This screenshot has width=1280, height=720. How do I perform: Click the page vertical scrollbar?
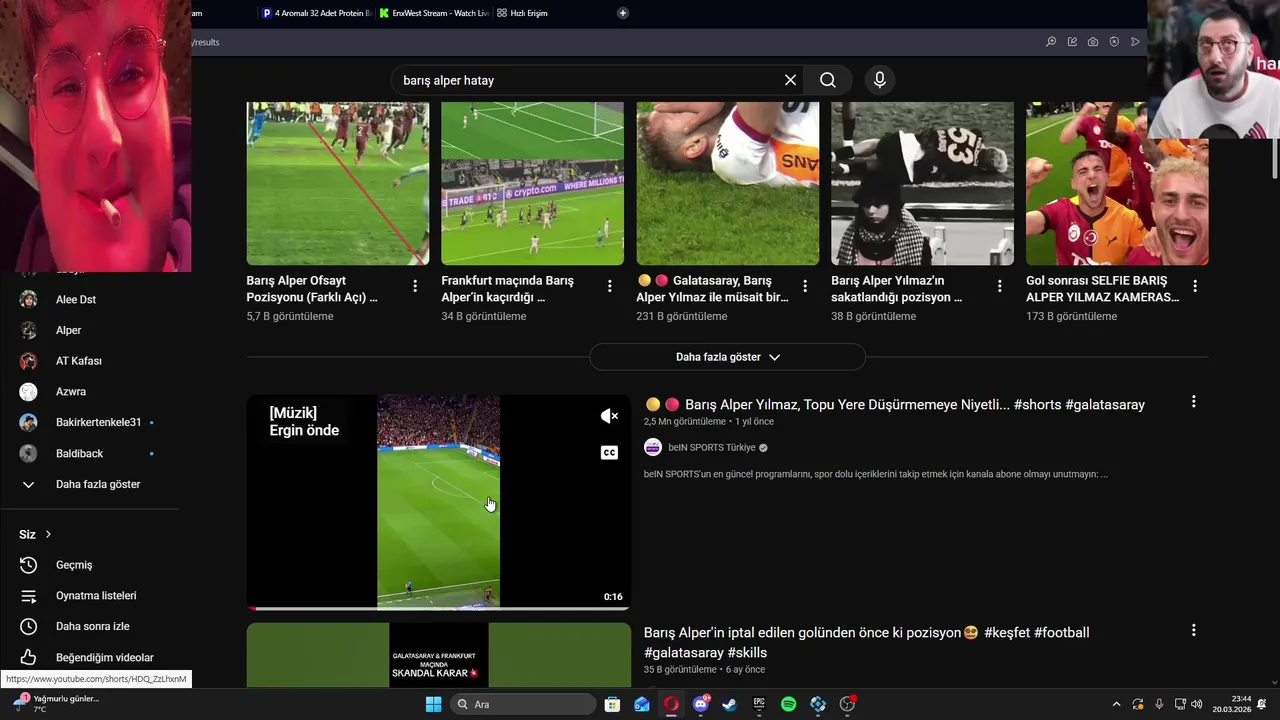coord(1274,159)
